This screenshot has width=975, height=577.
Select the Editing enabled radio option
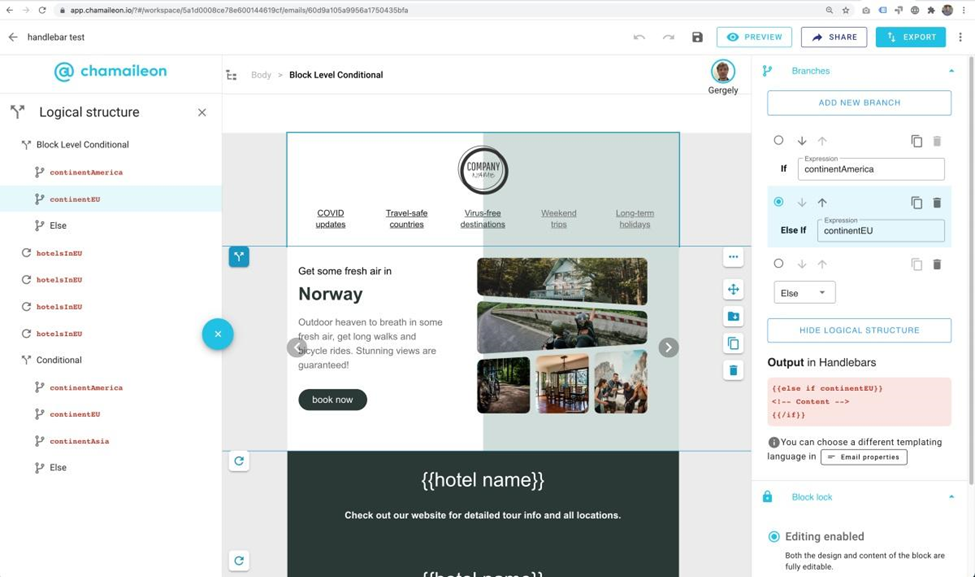774,537
